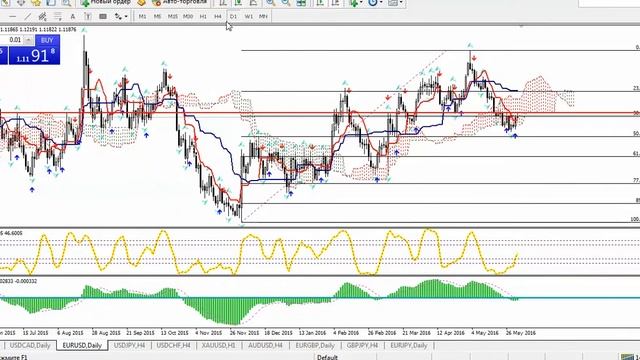Switch chart to W1 timeframe

(249, 16)
